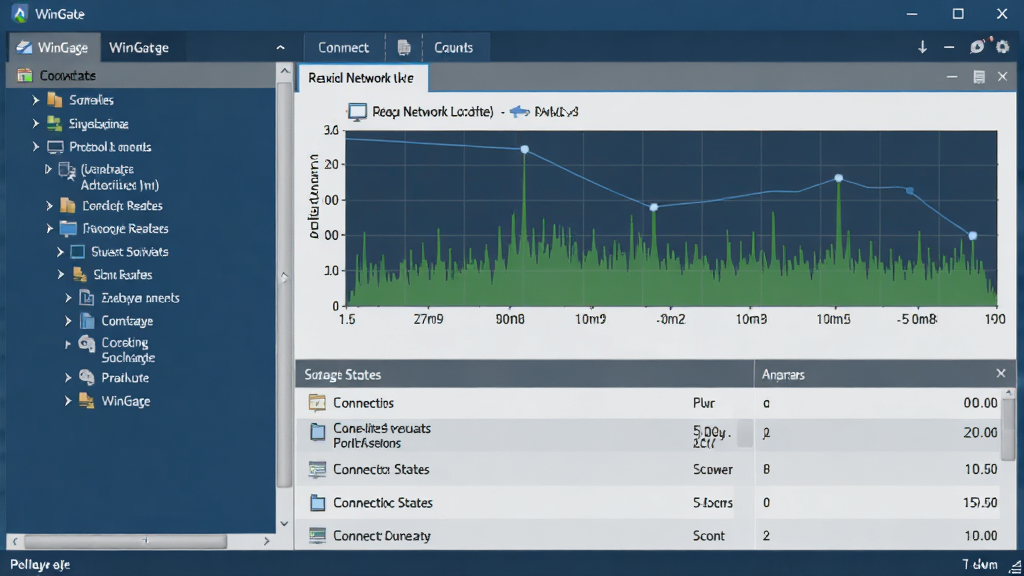The width and height of the screenshot is (1024, 576).
Task: Click the Fraooge Reatzes folder icon
Action: click(x=68, y=228)
